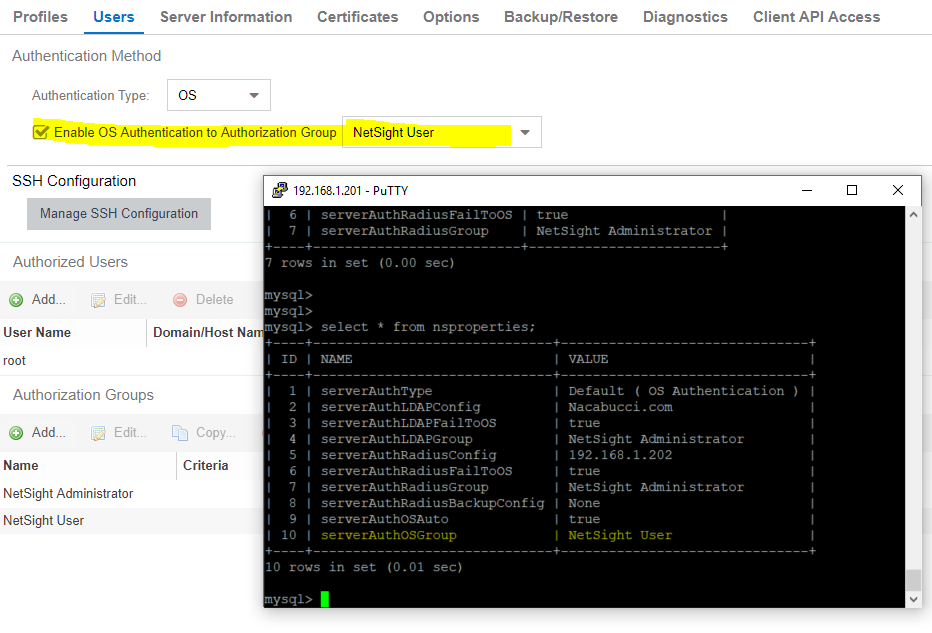Click the PuTTY vertical scrollbar thumb
The image size is (932, 633).
click(914, 580)
